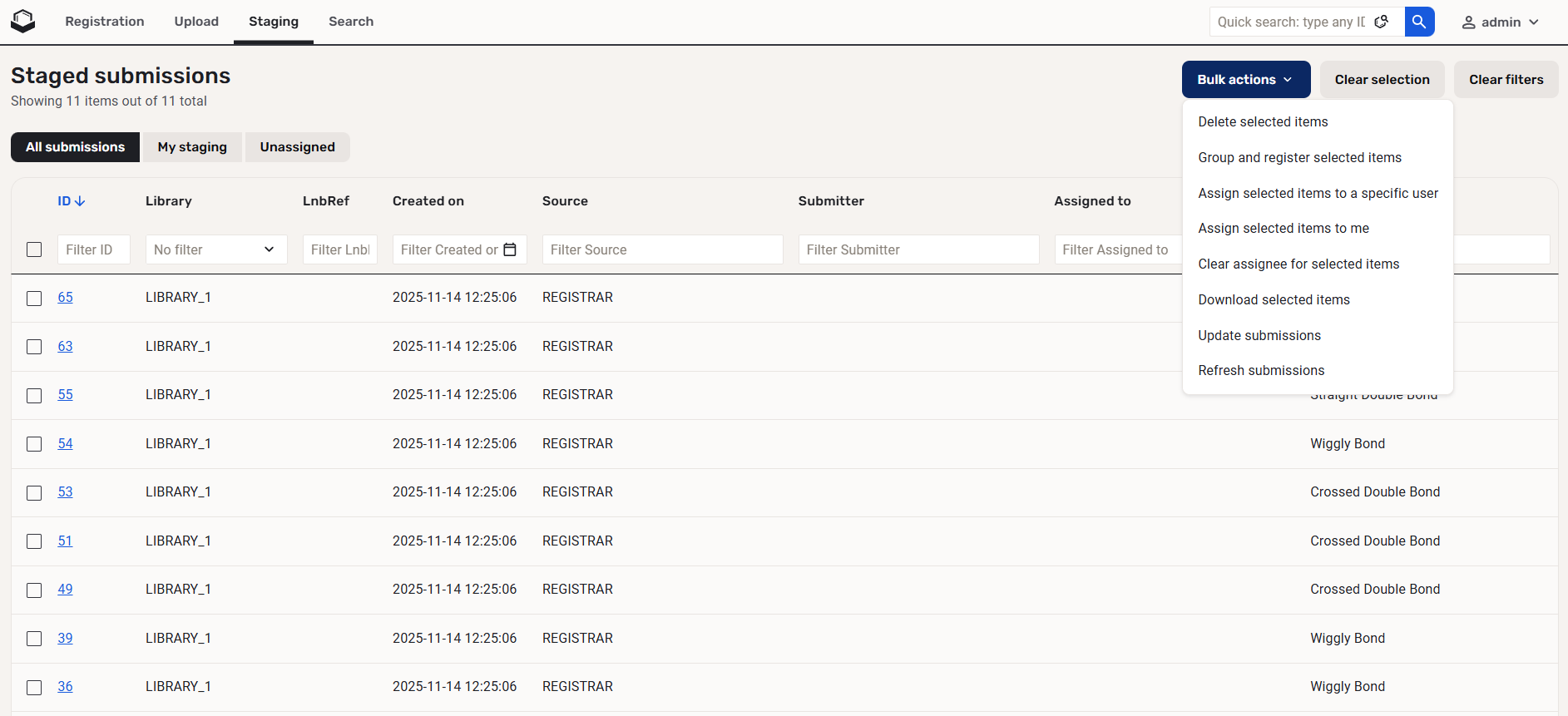Open the calendar picker in Created on filter
The width and height of the screenshot is (1568, 716).
click(510, 249)
